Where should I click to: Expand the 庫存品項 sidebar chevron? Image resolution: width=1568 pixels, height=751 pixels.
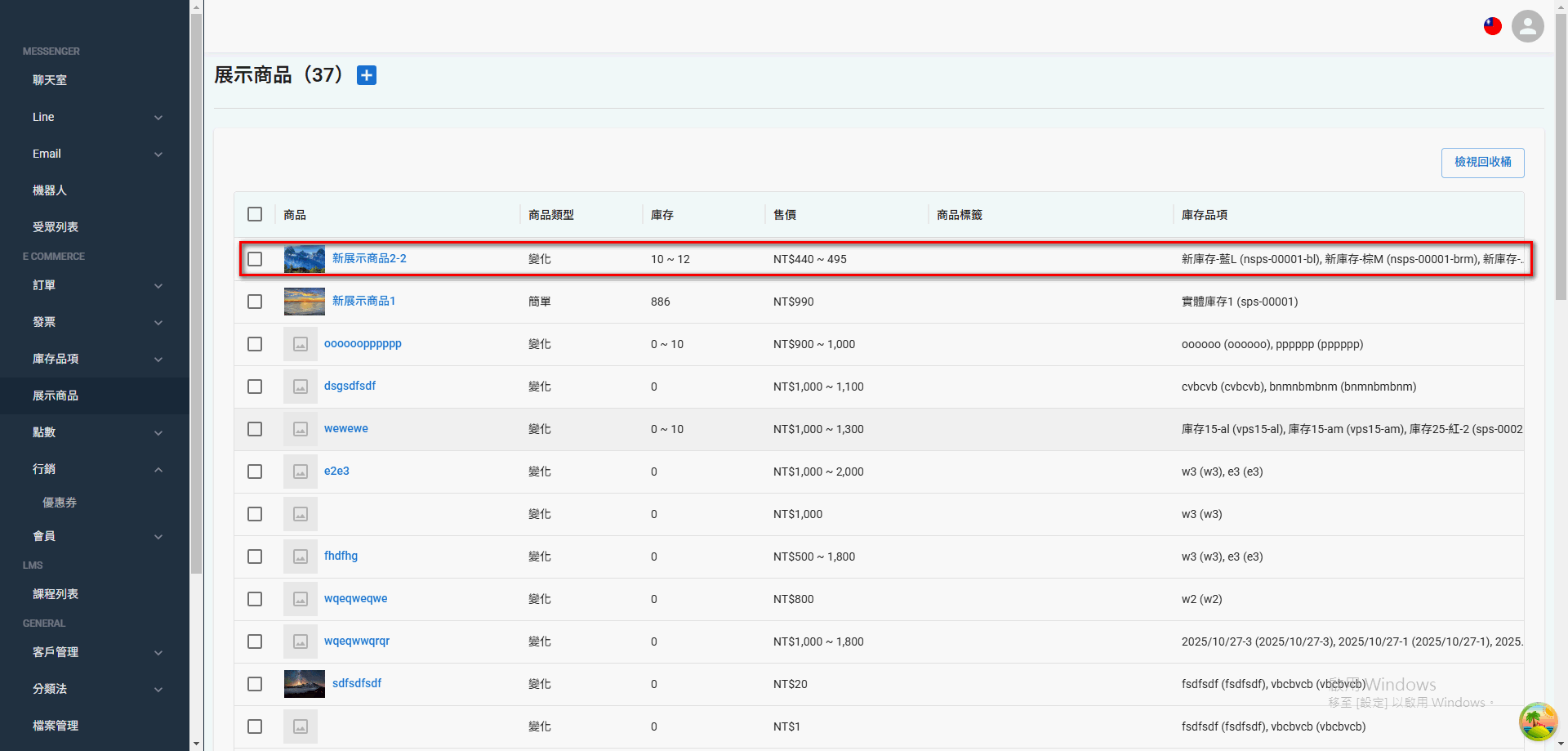coord(158,360)
